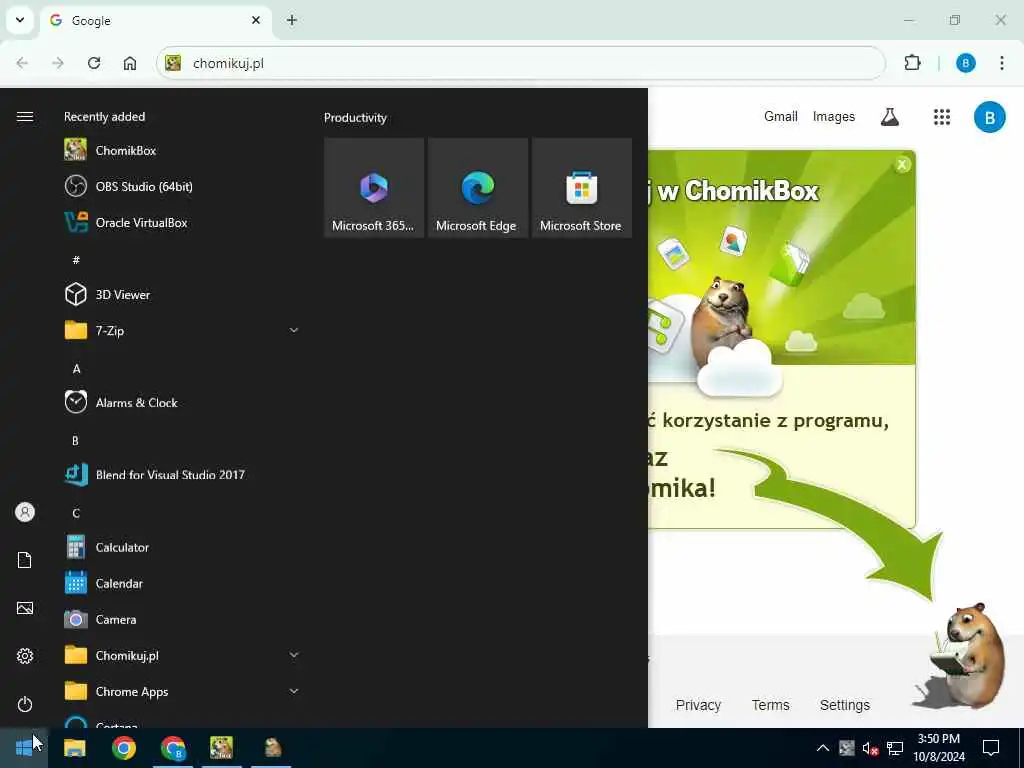1024x768 pixels.
Task: Open Chrome extensions puzzle icon
Action: click(x=912, y=63)
